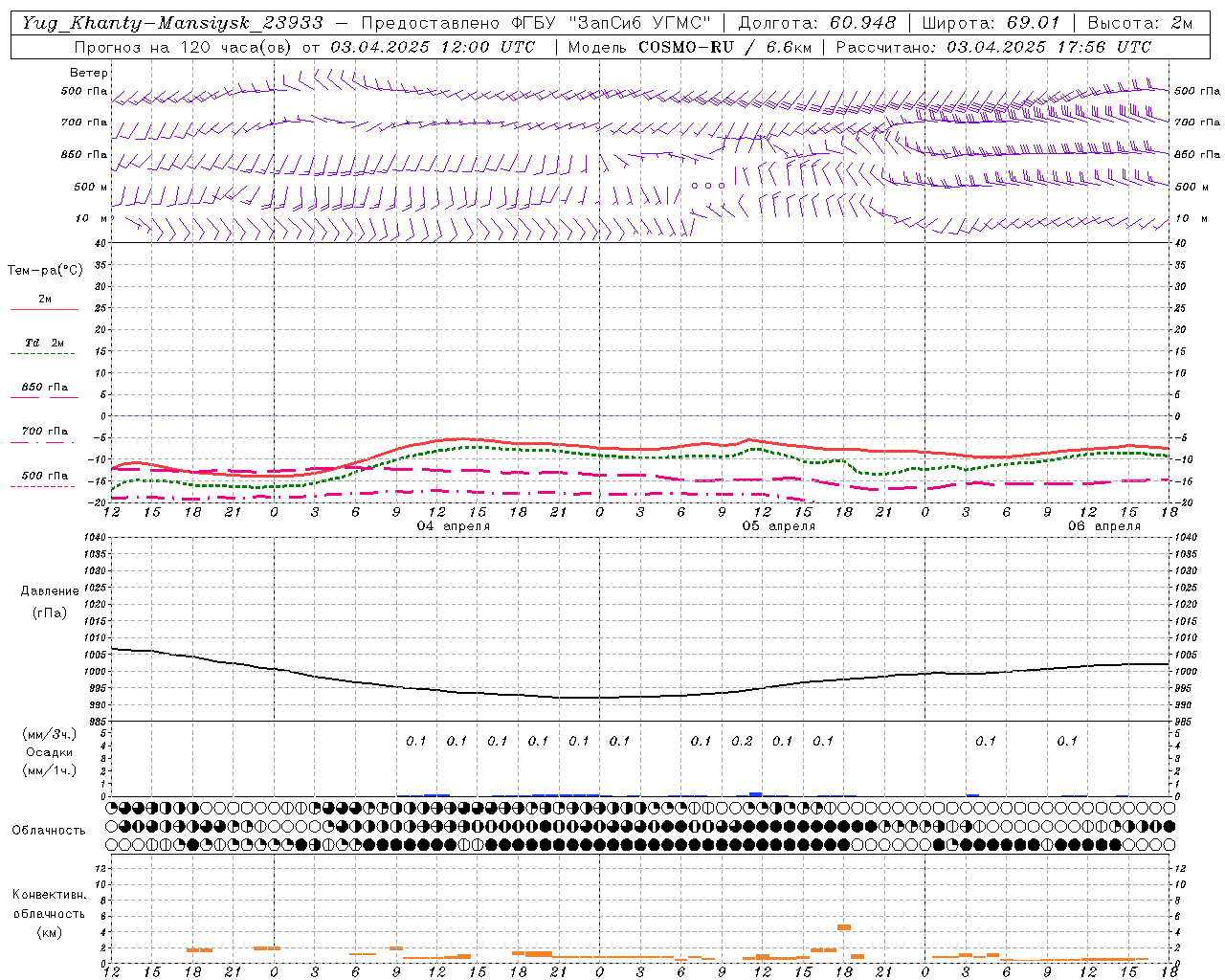
Task: Click the 'Долгота: 60.948' header field
Action: (817, 23)
